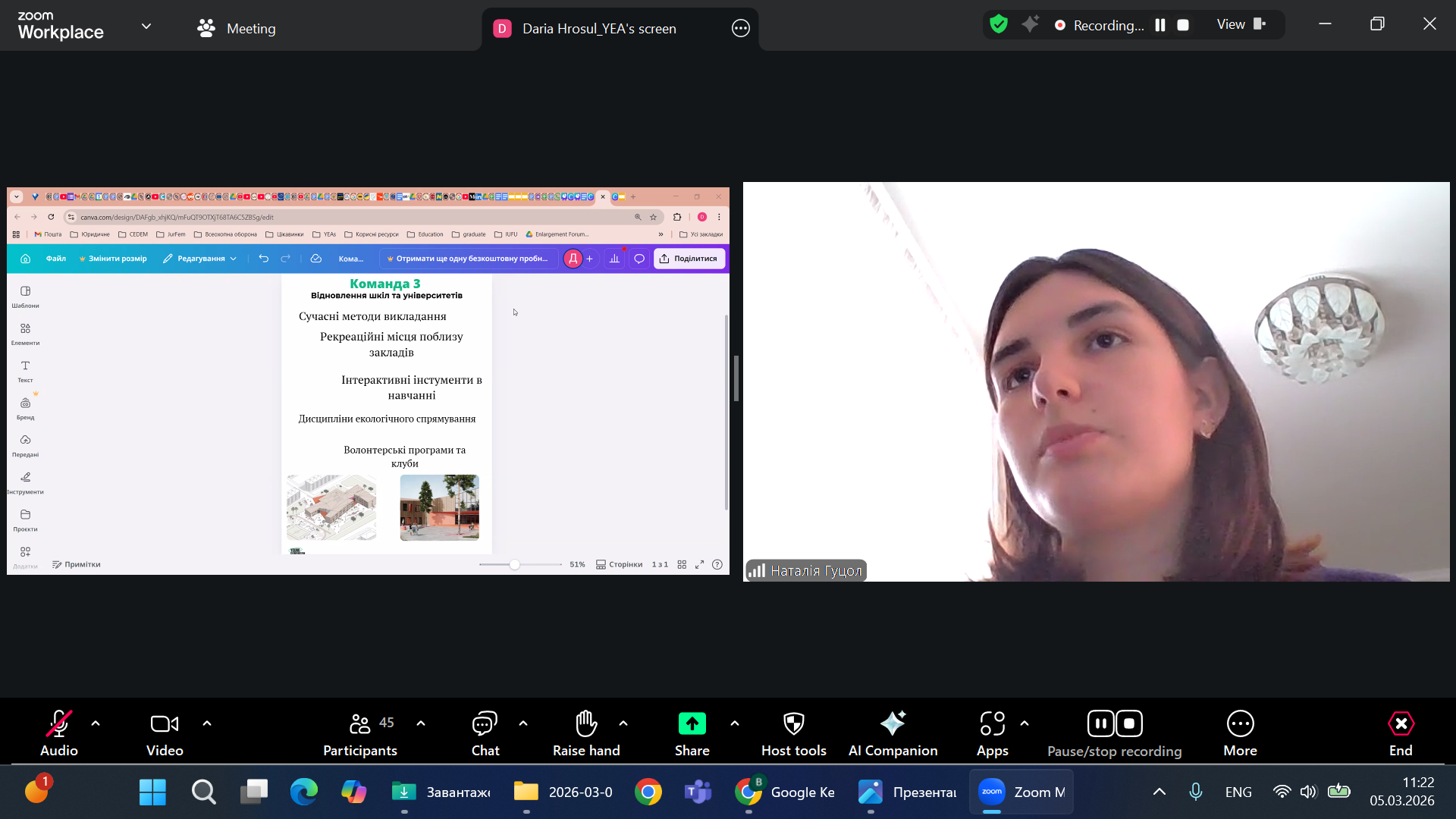Unmute microphone via Audio button

click(58, 724)
